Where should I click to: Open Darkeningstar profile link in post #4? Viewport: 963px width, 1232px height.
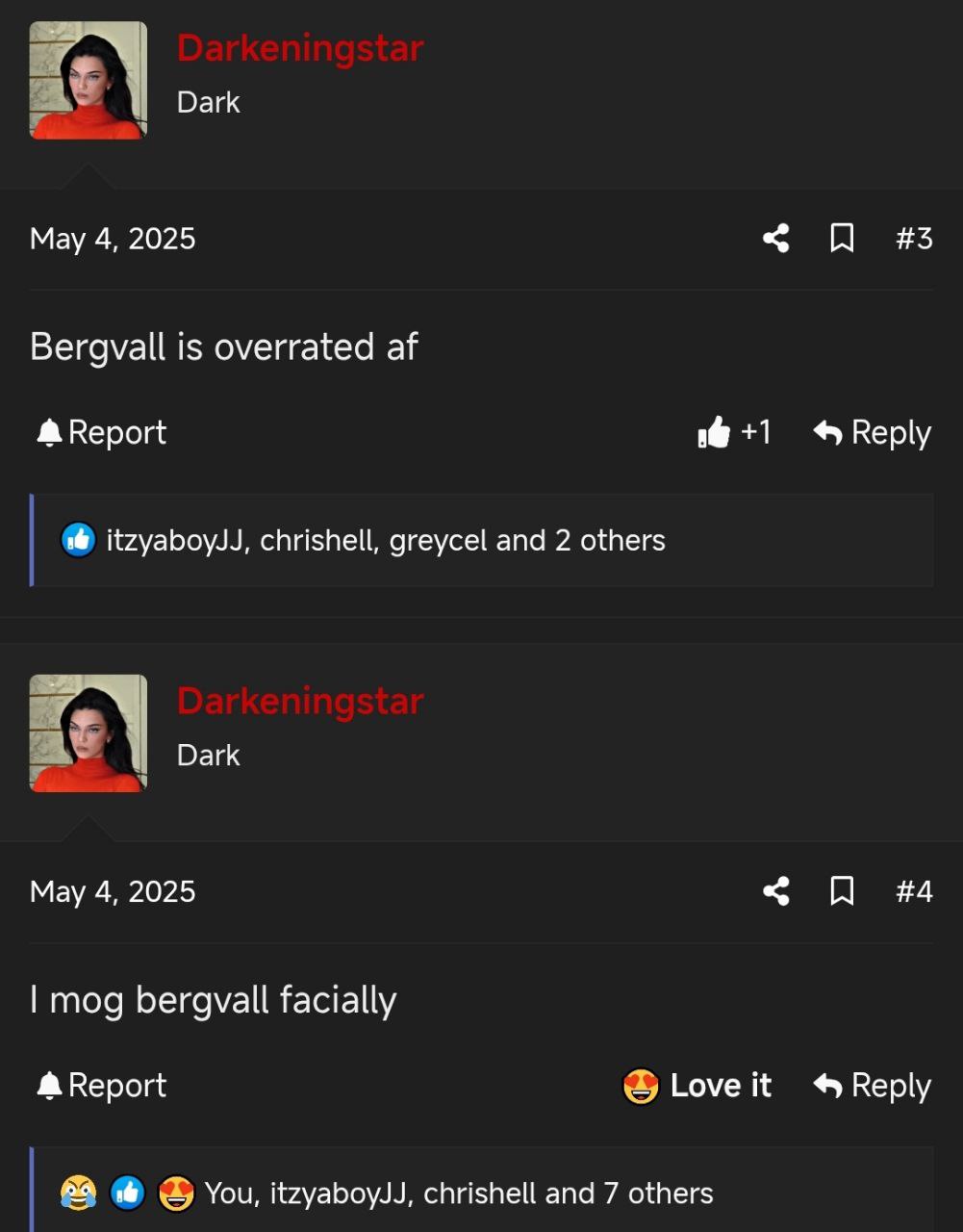tap(300, 701)
